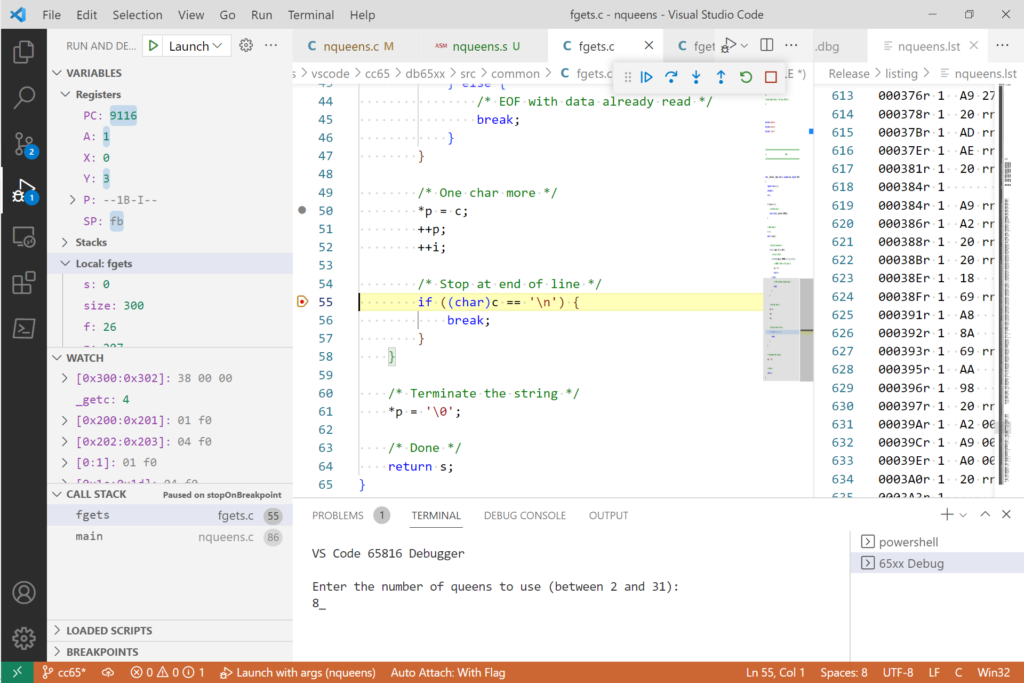Open Source Control view with badge 2

[x=24, y=144]
